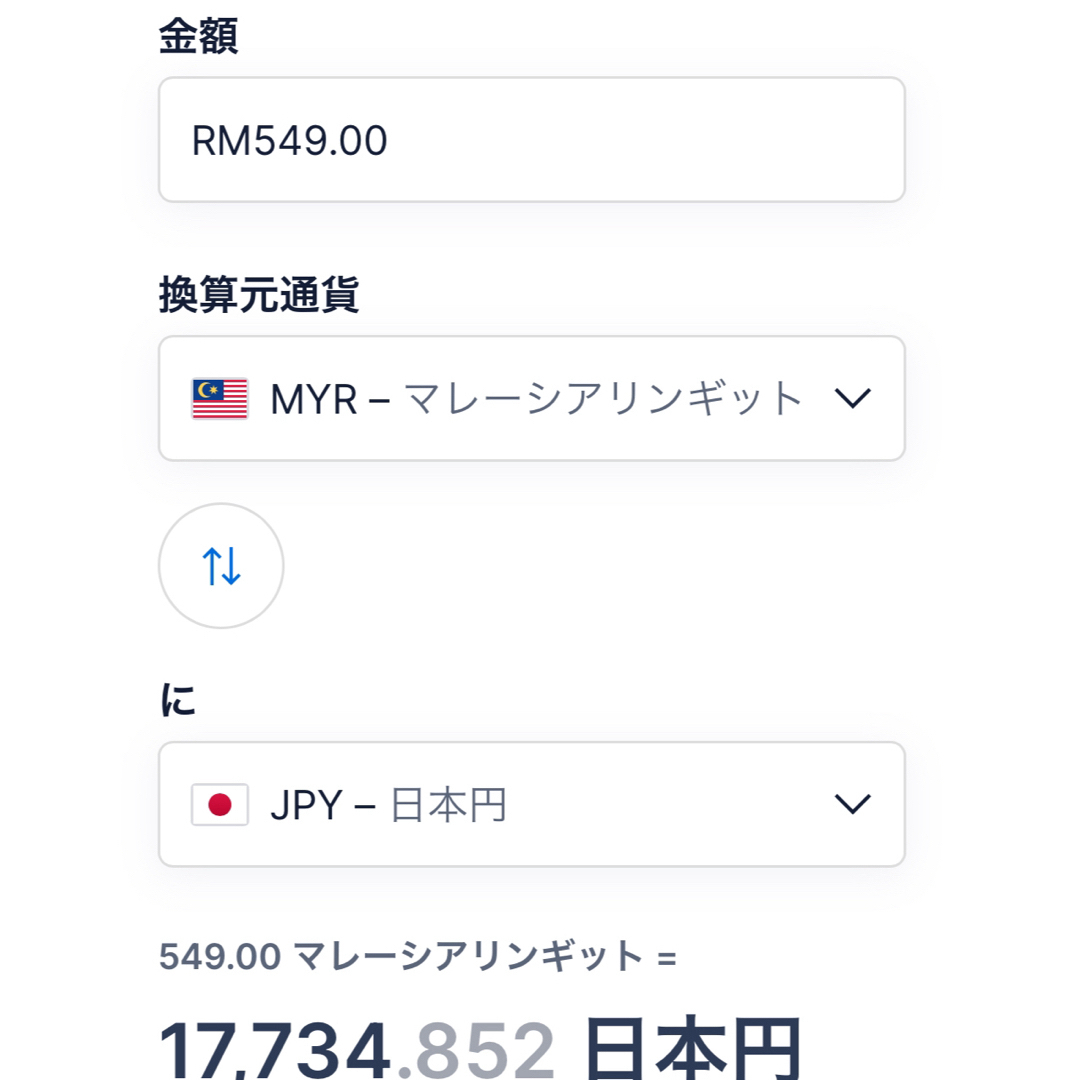Image resolution: width=1080 pixels, height=1080 pixels.
Task: Open the 換算元通貨 source currency dropdown
Action: pyautogui.click(x=532, y=398)
